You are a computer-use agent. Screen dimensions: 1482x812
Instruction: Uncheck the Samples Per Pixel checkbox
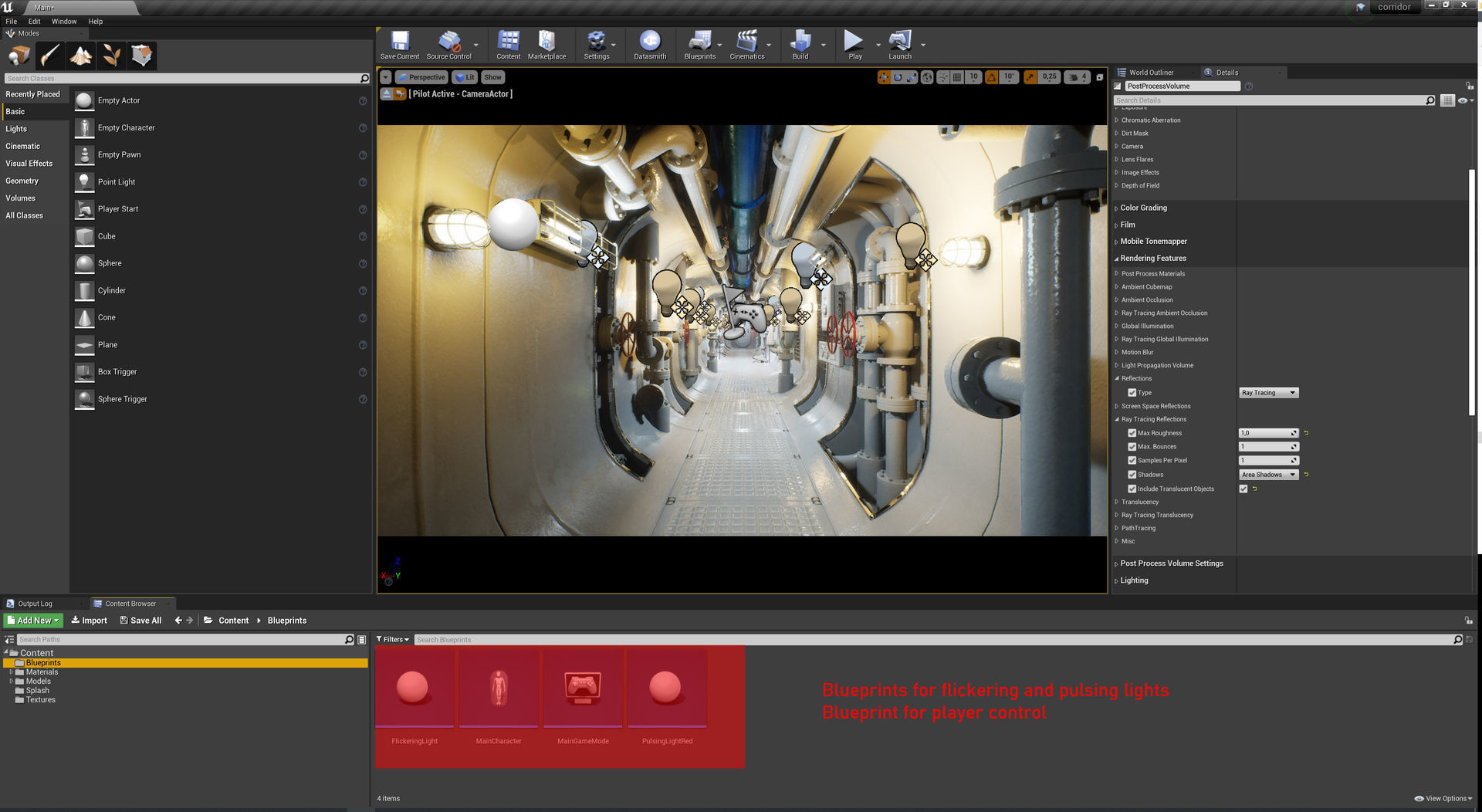pos(1132,461)
